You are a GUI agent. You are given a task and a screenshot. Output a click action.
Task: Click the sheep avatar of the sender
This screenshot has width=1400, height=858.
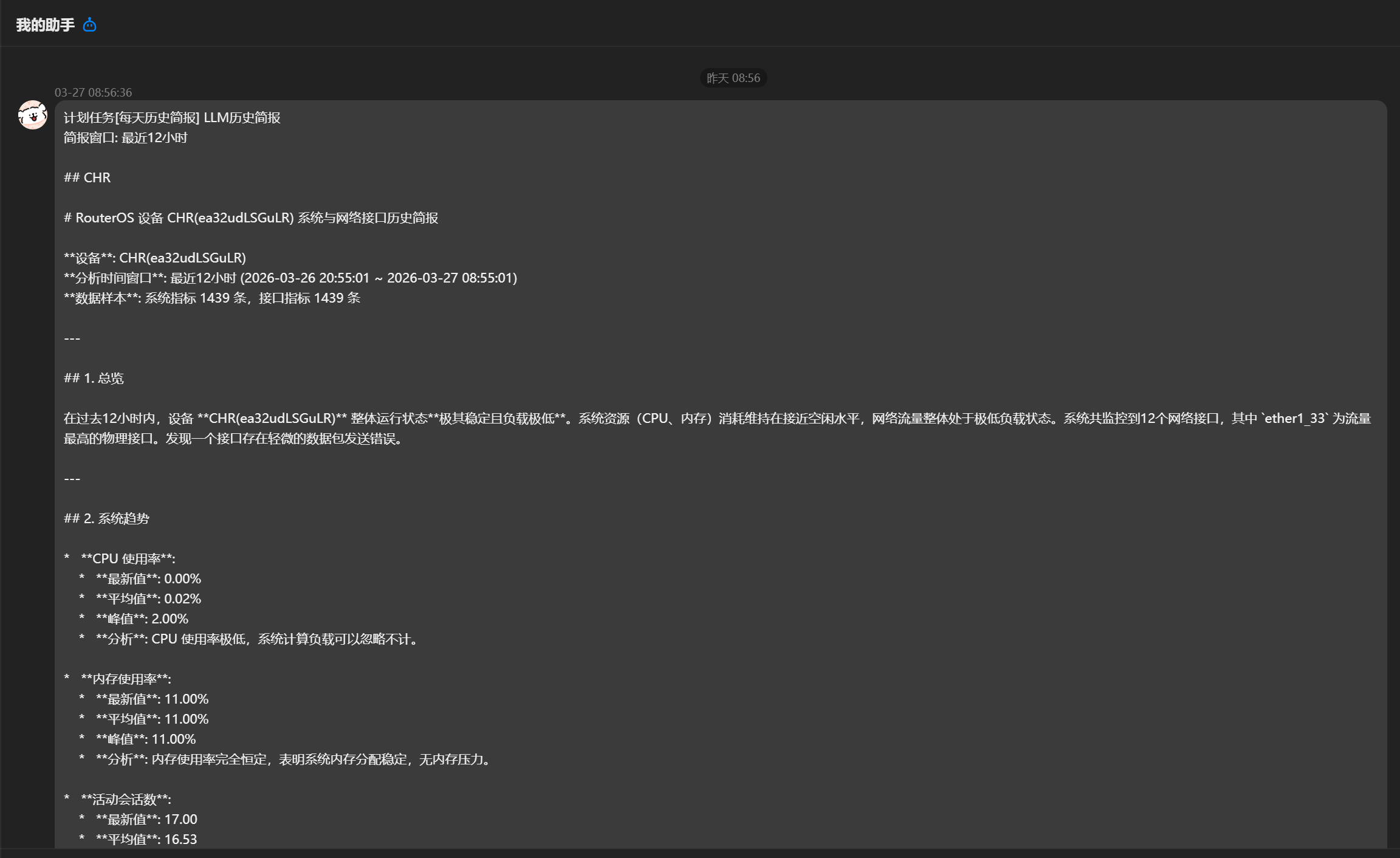tap(32, 115)
